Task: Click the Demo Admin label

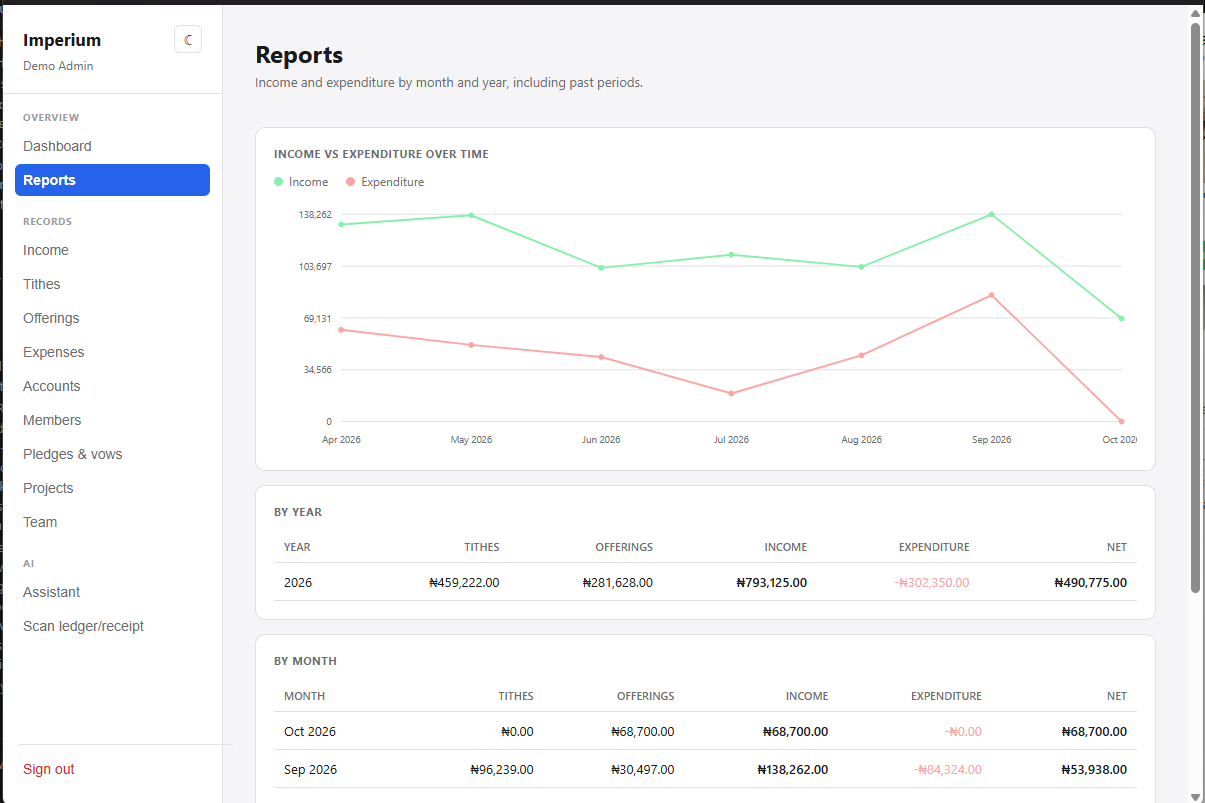Action: (x=58, y=66)
